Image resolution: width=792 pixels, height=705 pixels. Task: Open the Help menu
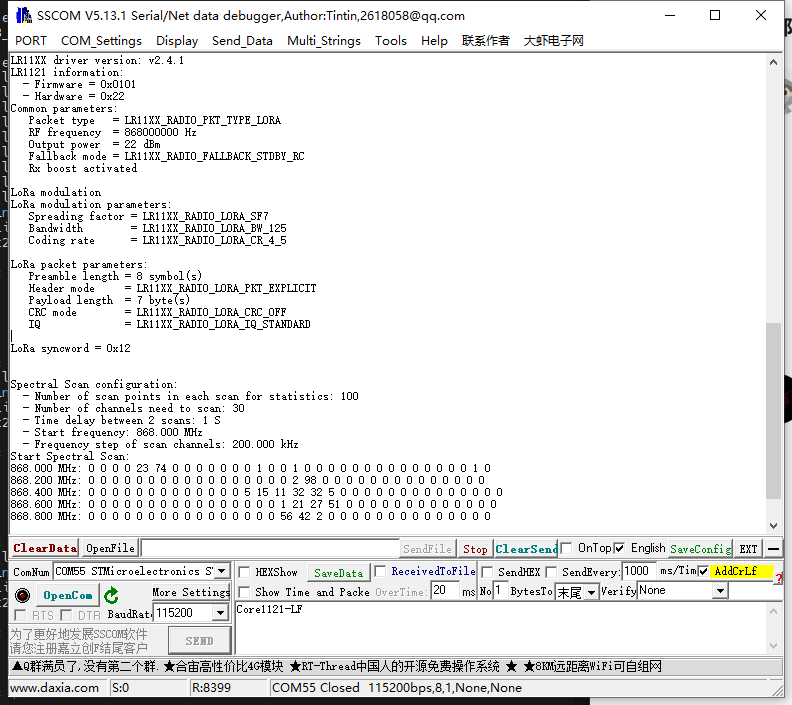click(434, 40)
